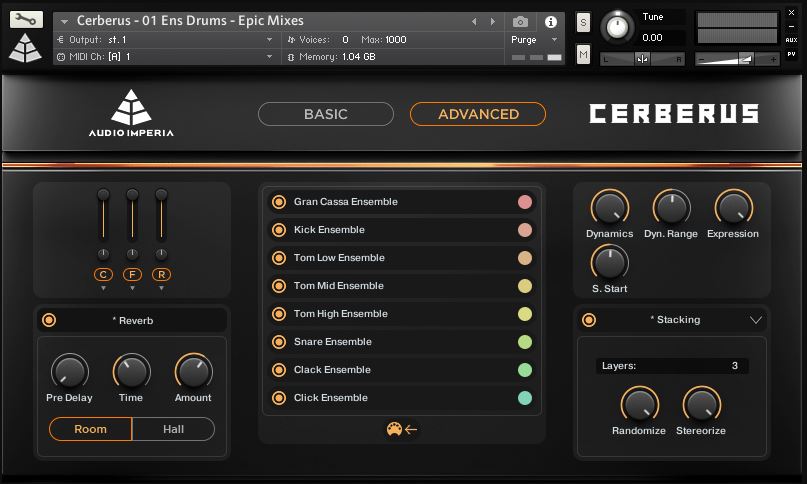The height and width of the screenshot is (484, 807).
Task: Click the Layers value field
Action: [672, 366]
